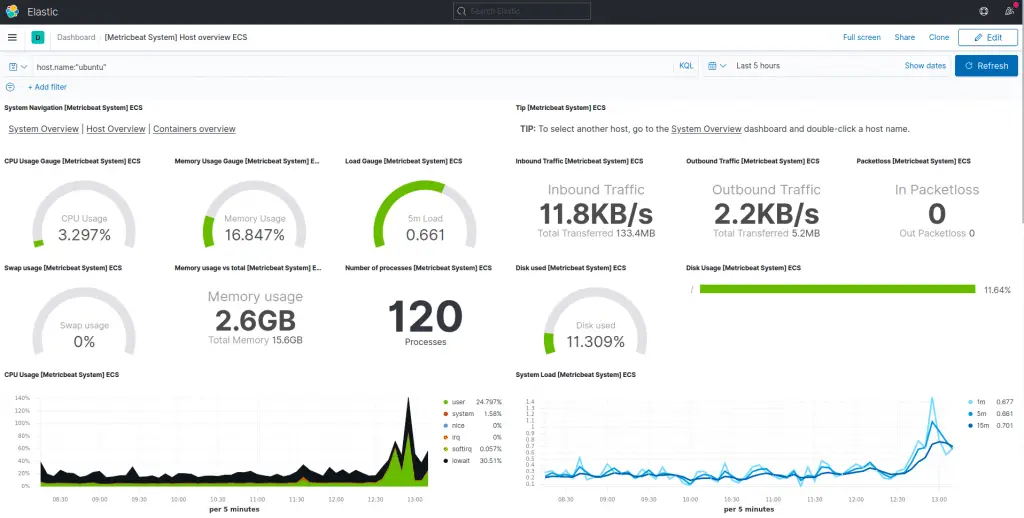Viewport: 1024px width, 518px height.
Task: Click the dashboard title breadcrumb text
Action: (176, 37)
